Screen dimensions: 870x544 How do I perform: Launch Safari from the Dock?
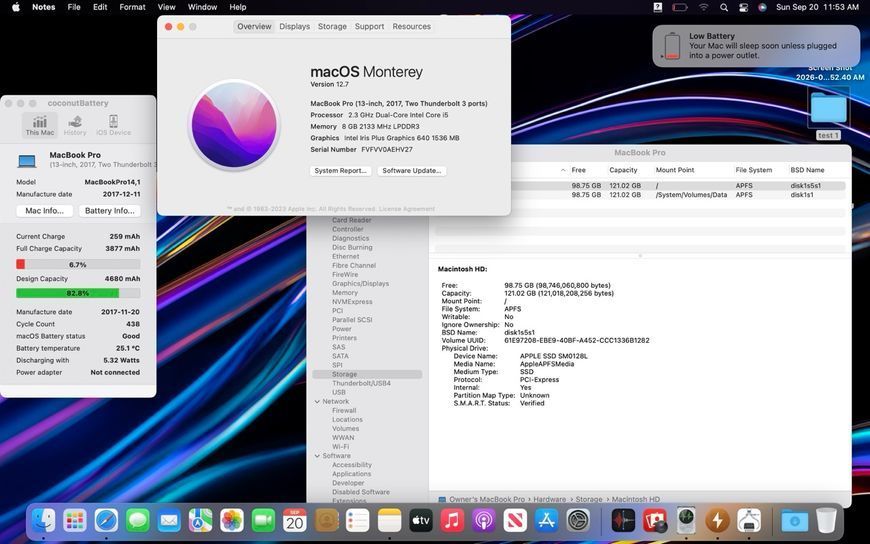[x=107, y=521]
